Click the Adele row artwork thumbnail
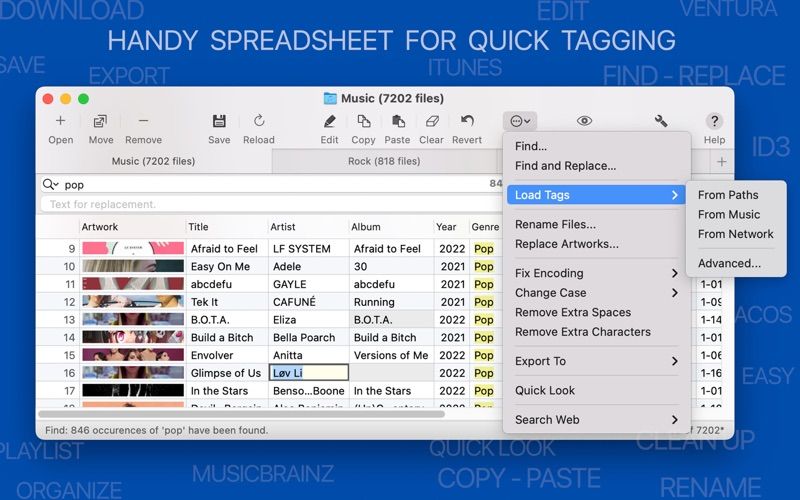Screen dimensions: 800x500 click(133, 266)
